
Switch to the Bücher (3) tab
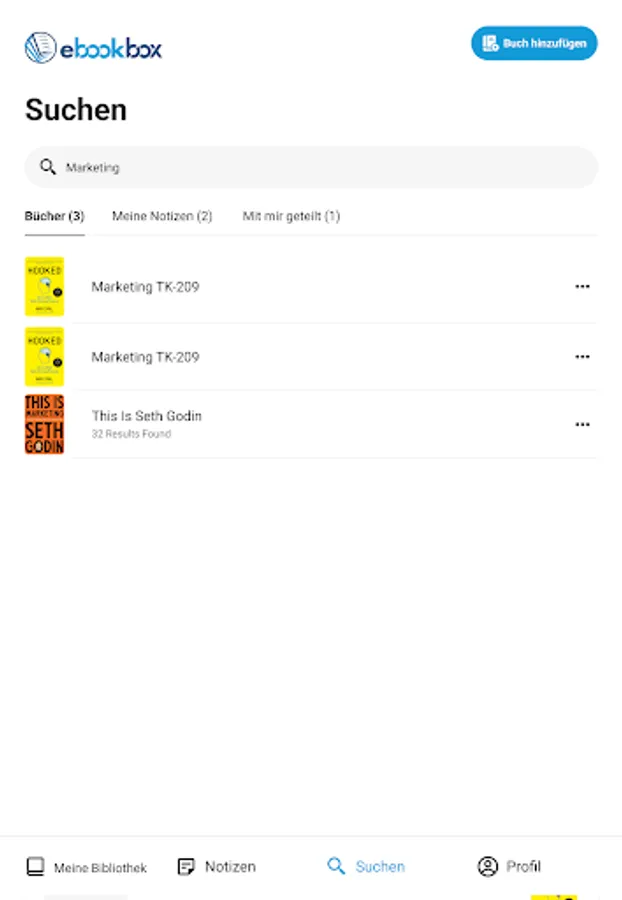[x=54, y=216]
